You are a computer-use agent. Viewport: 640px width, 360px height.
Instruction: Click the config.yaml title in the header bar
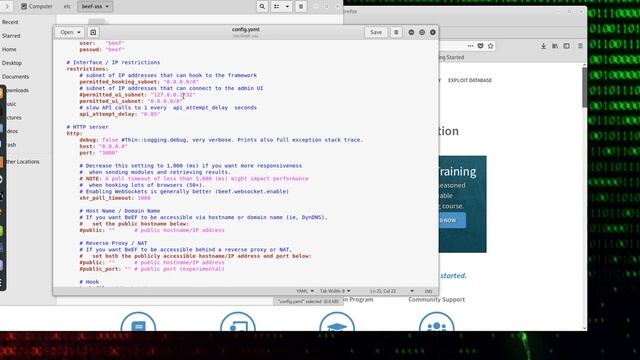click(x=246, y=29)
